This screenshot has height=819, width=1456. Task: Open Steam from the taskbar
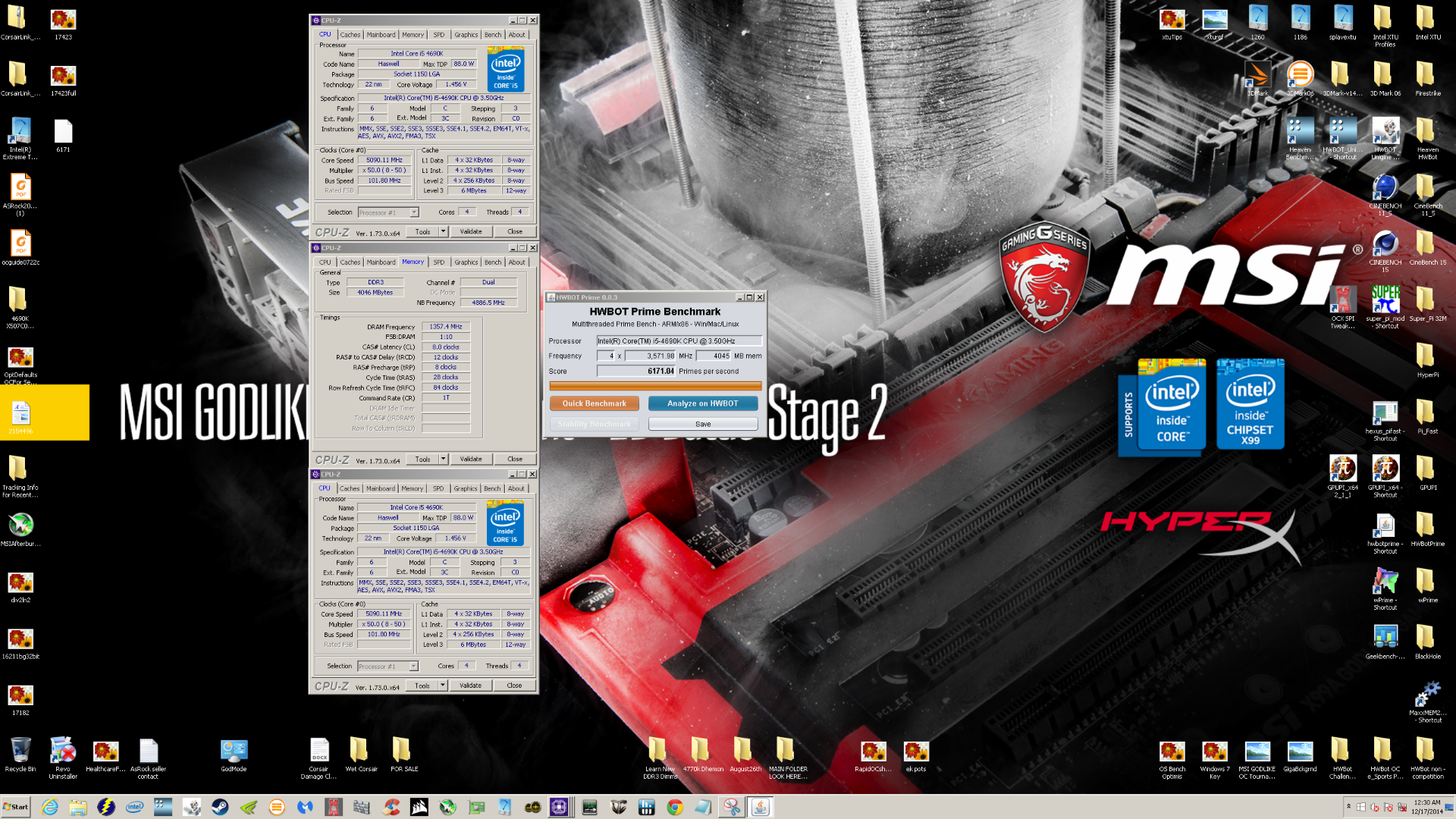(x=220, y=808)
